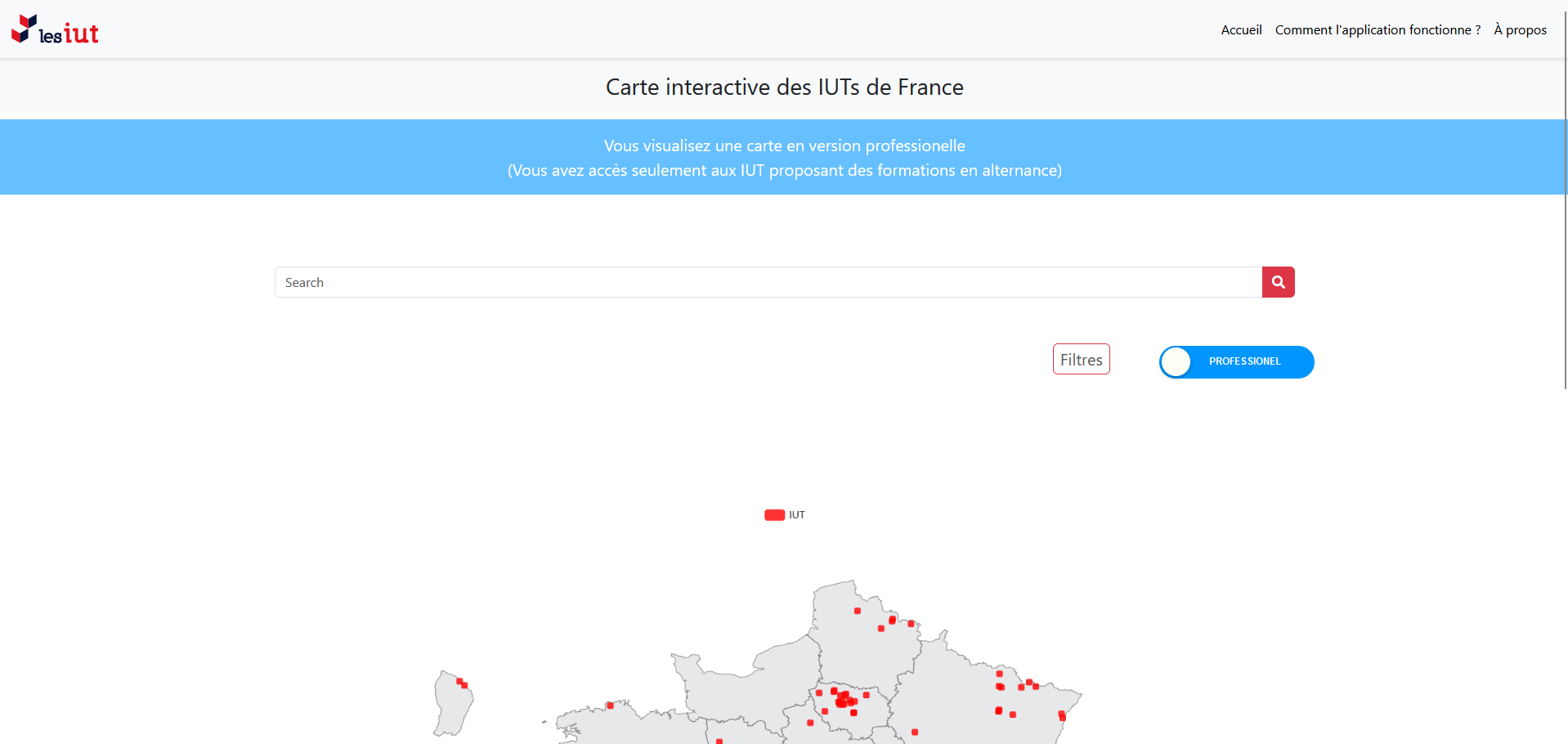Click the red magnifying glass search button

[1278, 282]
